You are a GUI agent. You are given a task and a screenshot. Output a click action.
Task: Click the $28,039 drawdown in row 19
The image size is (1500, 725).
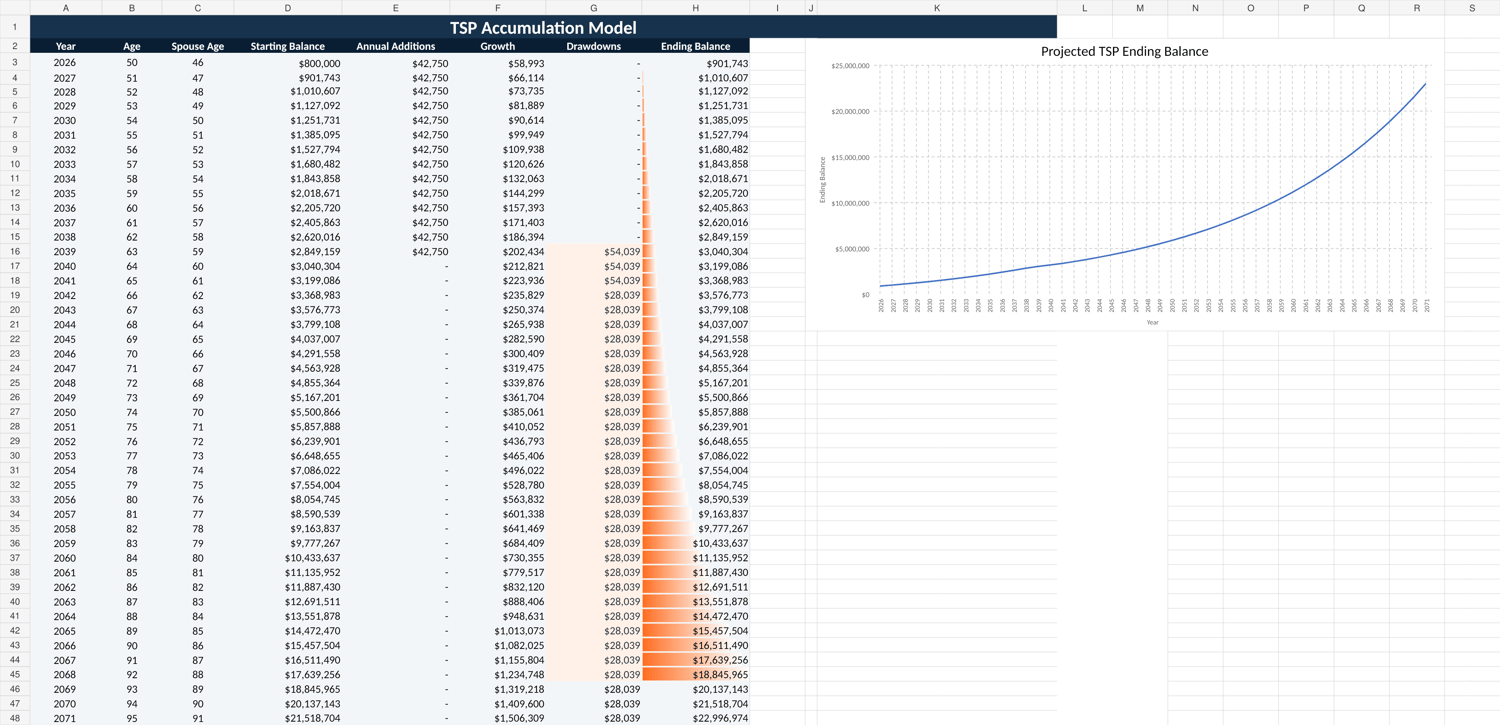click(x=594, y=296)
